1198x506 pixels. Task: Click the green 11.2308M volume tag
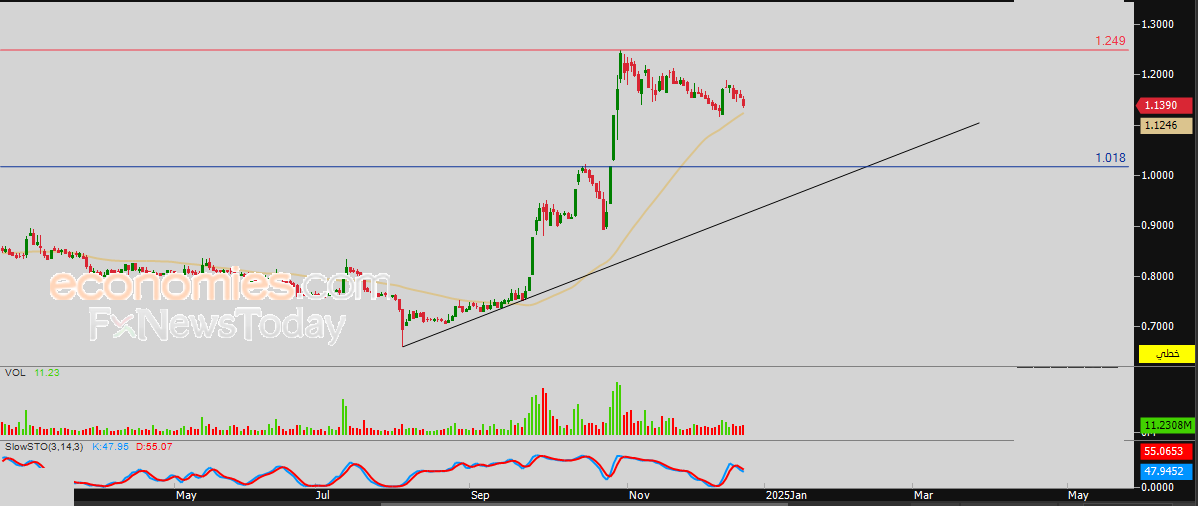[x=1167, y=425]
